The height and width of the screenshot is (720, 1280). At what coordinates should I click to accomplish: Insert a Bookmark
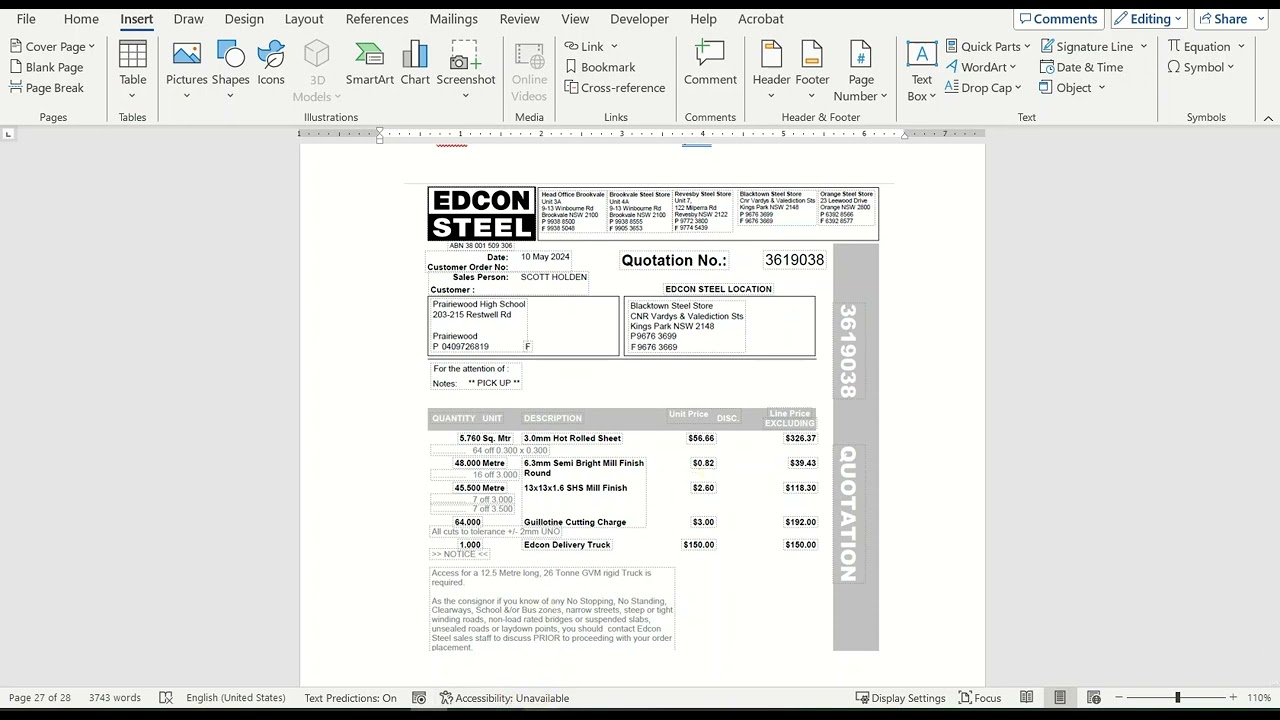600,67
